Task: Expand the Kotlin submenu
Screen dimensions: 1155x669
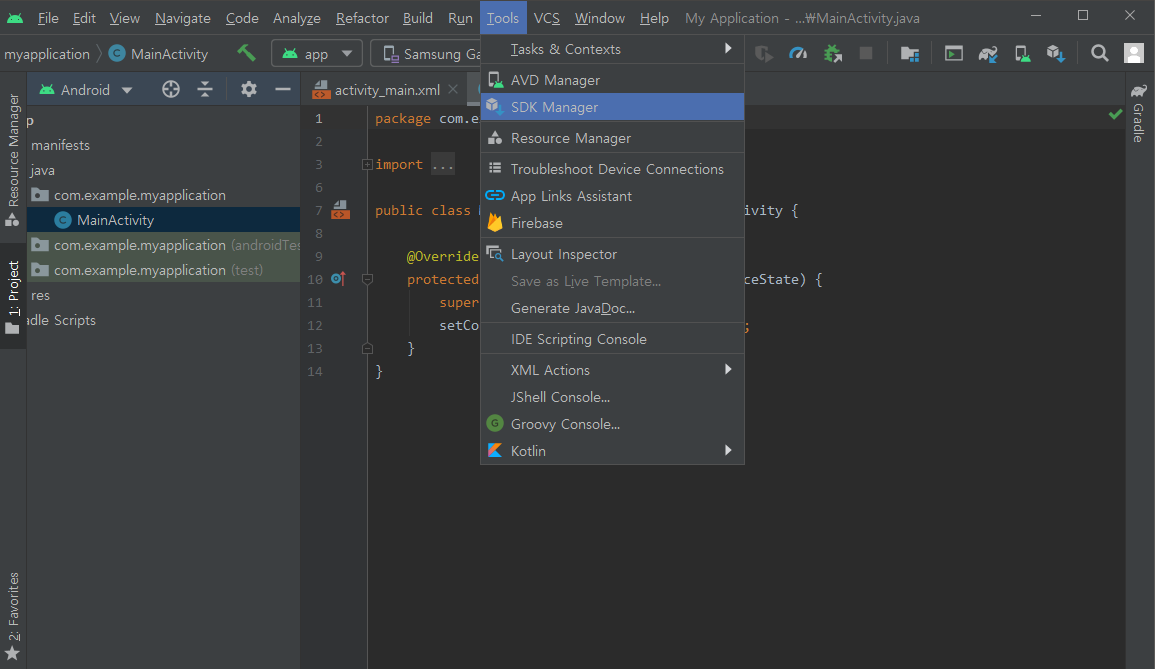Action: click(612, 451)
